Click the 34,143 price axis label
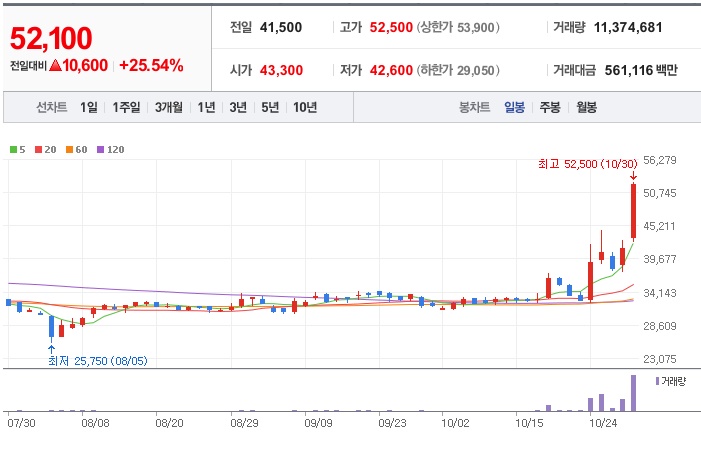 659,293
